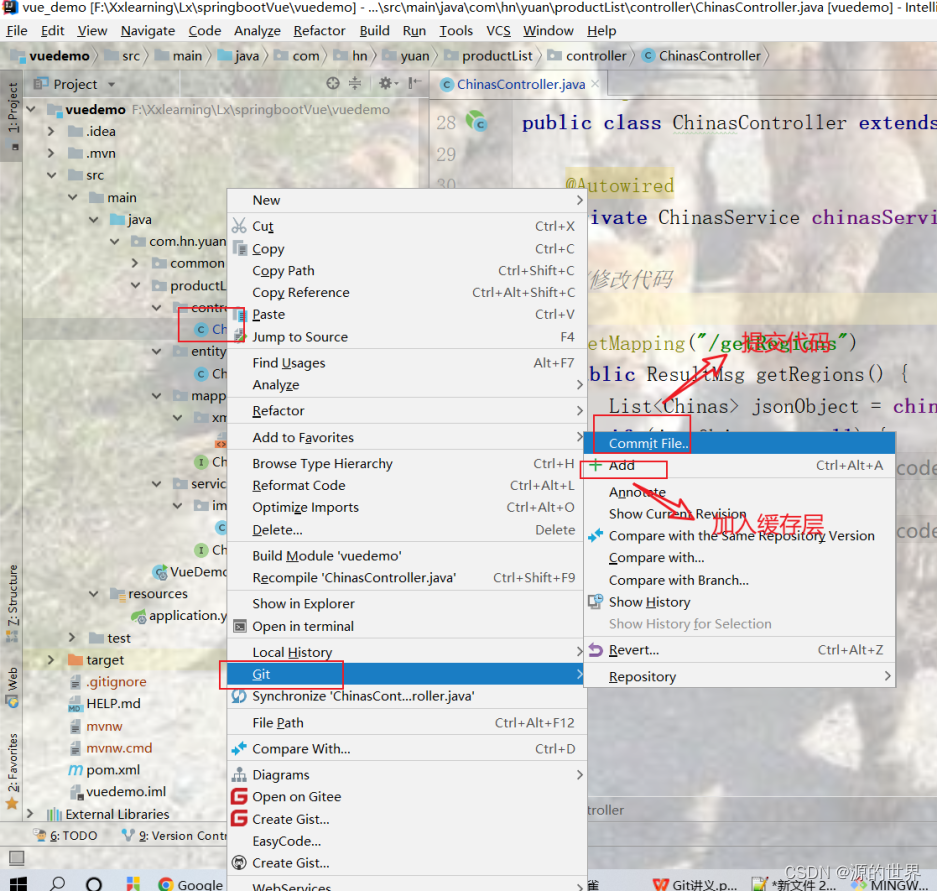This screenshot has width=937, height=891.
Task: Collapse the main folder in tree
Action: pos(72,197)
